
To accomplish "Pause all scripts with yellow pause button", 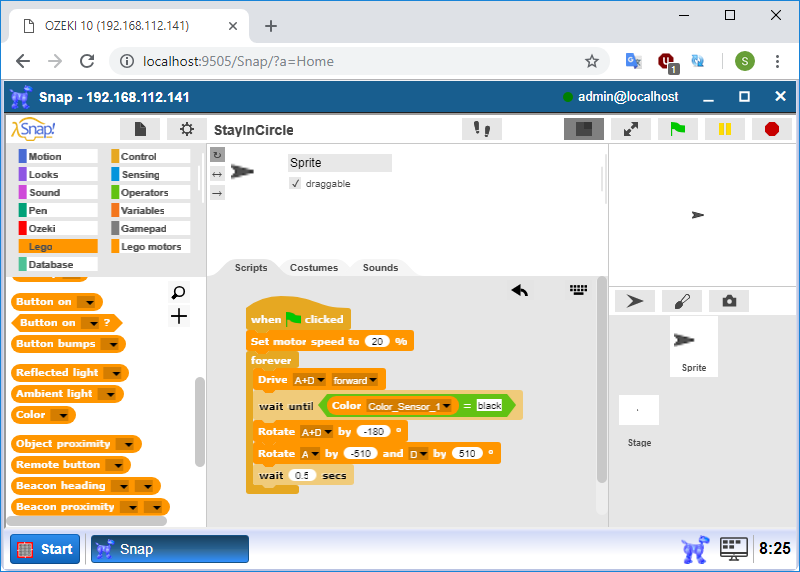I will 724,129.
